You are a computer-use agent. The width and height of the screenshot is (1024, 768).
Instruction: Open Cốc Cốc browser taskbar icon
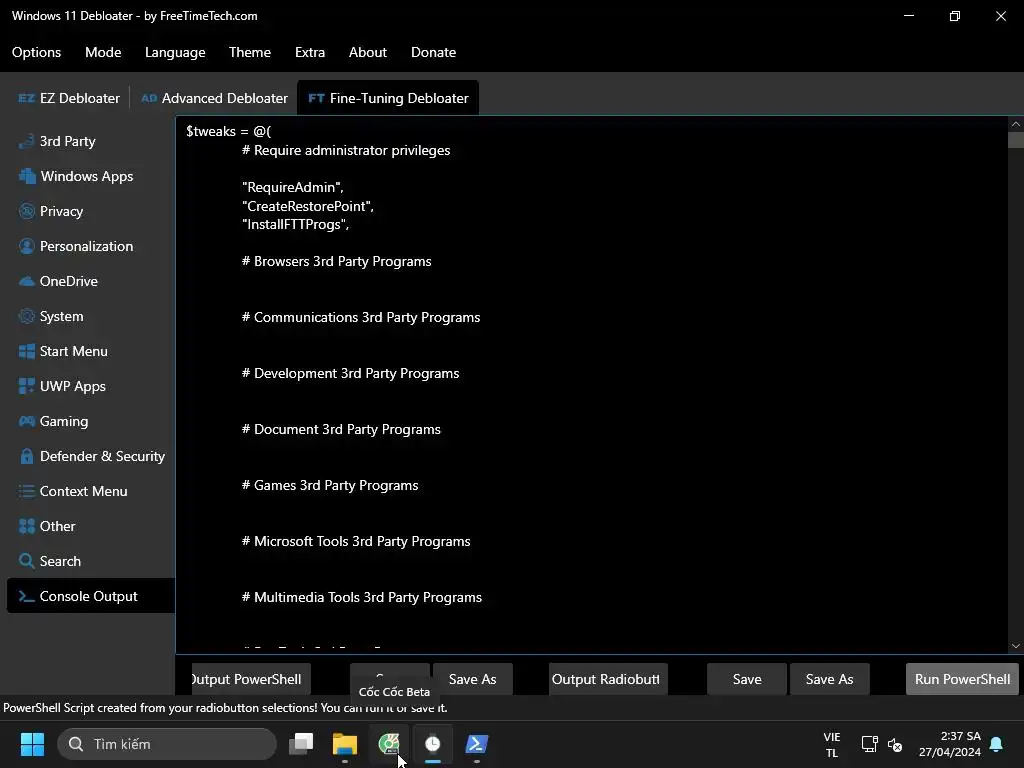tap(389, 743)
